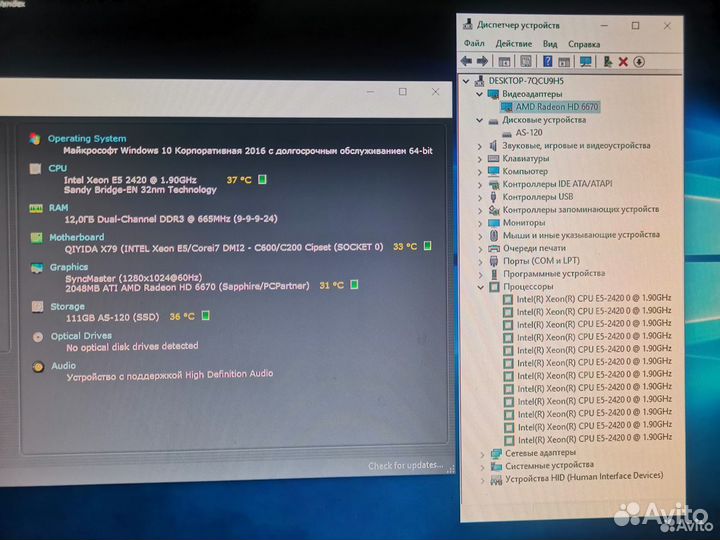Click Check for updates link in Speccy

[405, 466]
